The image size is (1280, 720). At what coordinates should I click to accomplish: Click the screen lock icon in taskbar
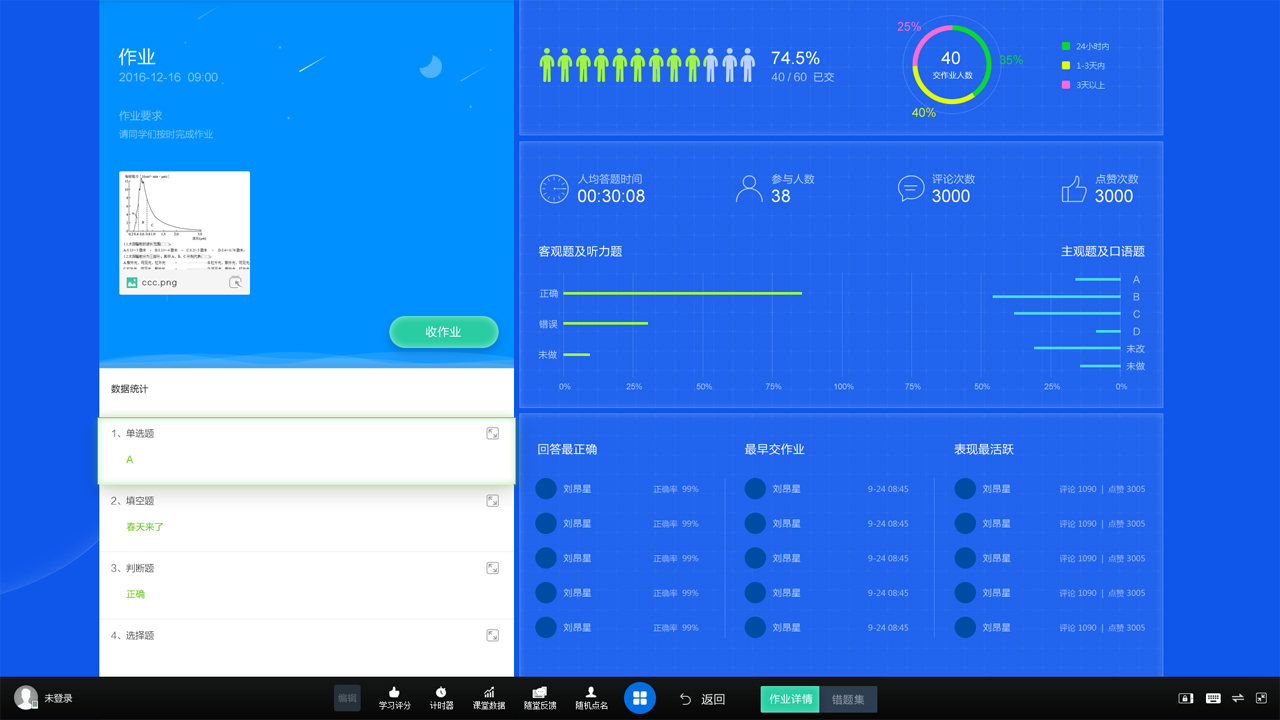[1185, 698]
